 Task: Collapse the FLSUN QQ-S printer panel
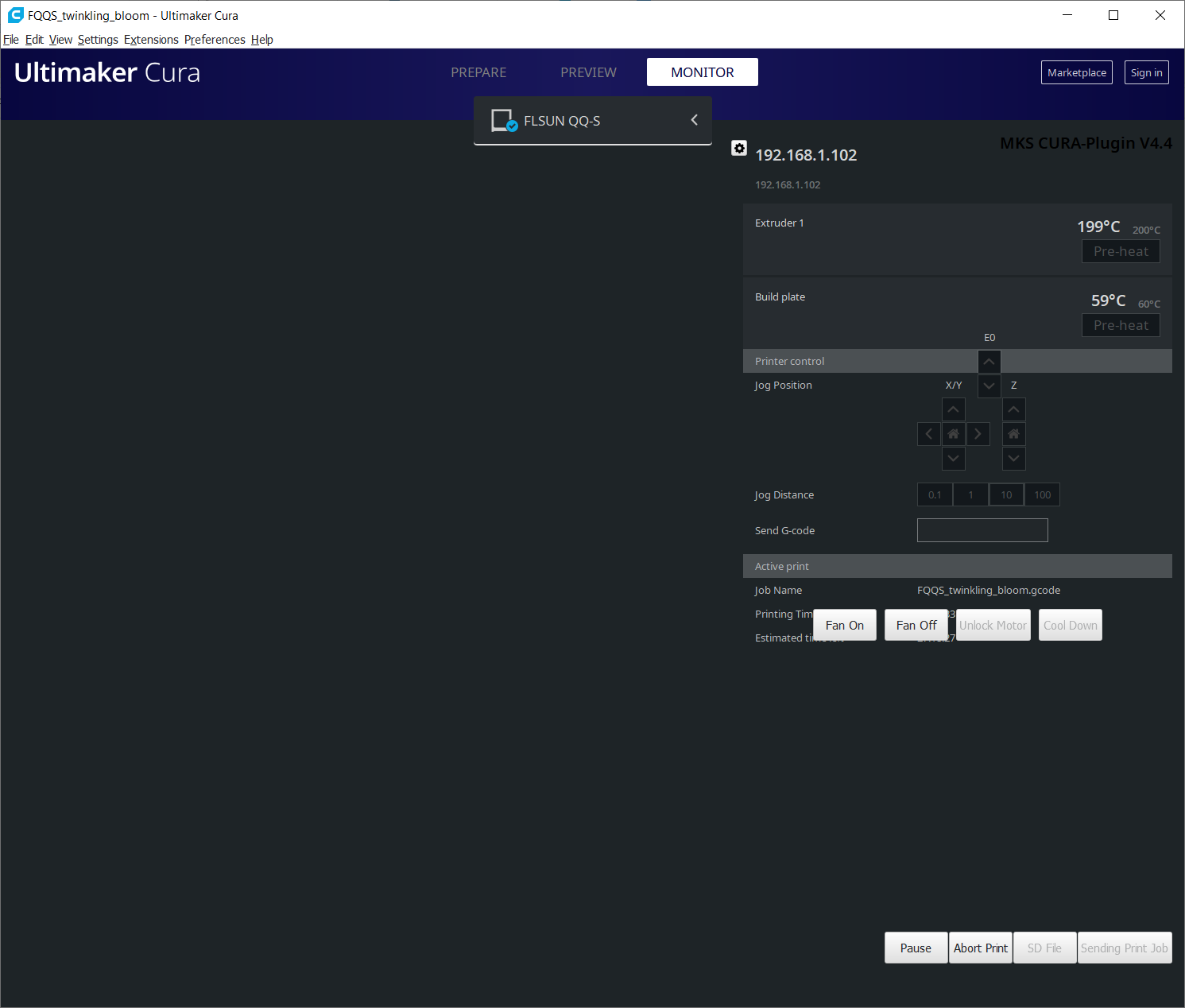(x=693, y=119)
